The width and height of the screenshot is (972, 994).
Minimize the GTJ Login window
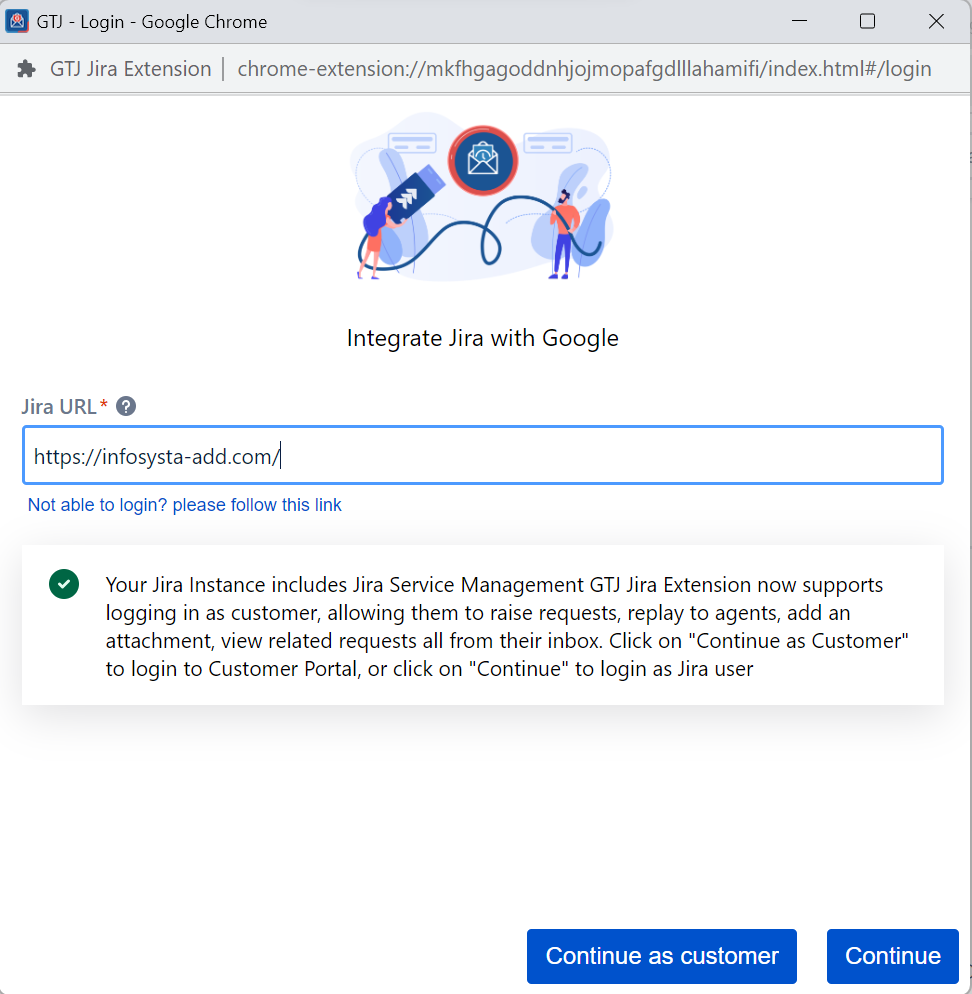pyautogui.click(x=799, y=21)
